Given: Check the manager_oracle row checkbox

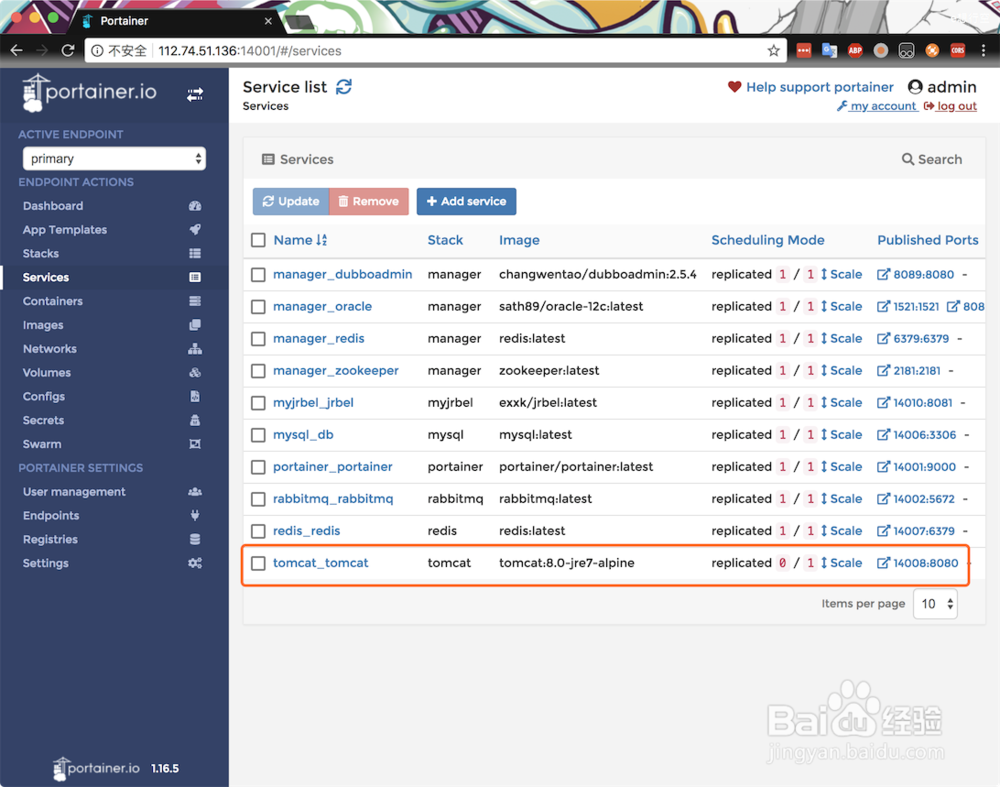Looking at the screenshot, I should tap(258, 307).
